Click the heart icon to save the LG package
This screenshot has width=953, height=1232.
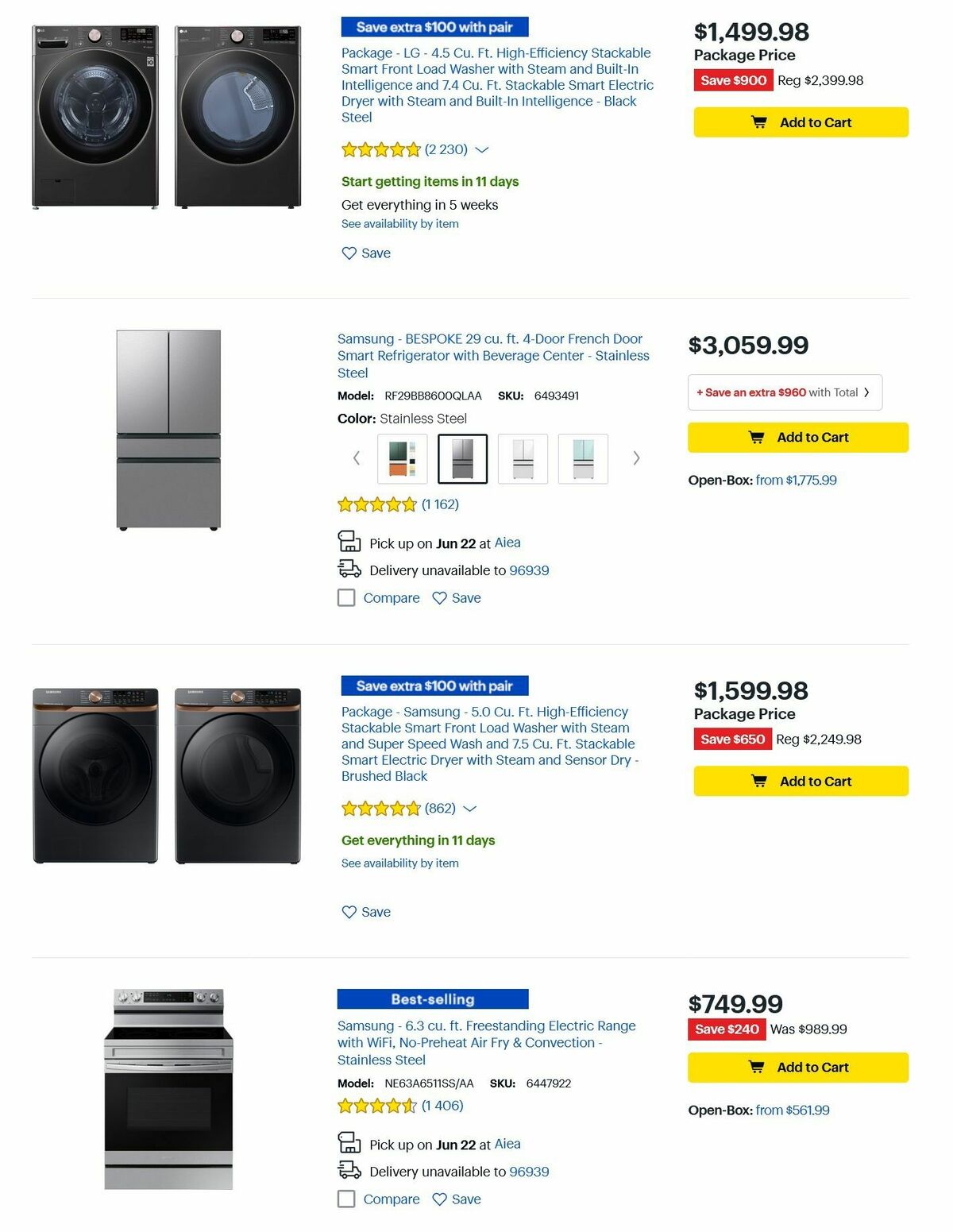349,253
